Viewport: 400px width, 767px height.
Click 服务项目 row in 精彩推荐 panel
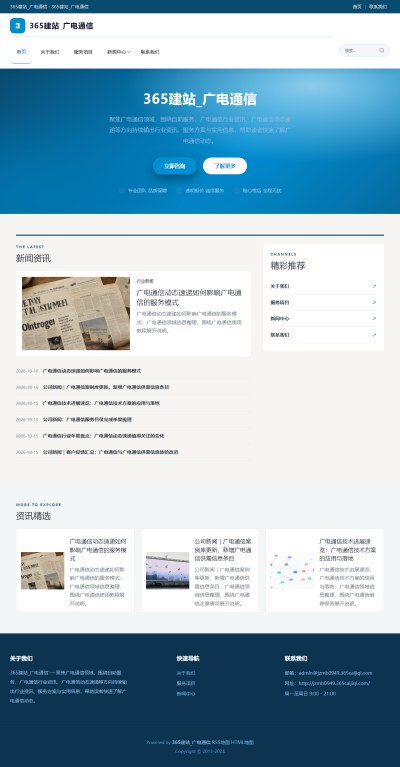323,302
